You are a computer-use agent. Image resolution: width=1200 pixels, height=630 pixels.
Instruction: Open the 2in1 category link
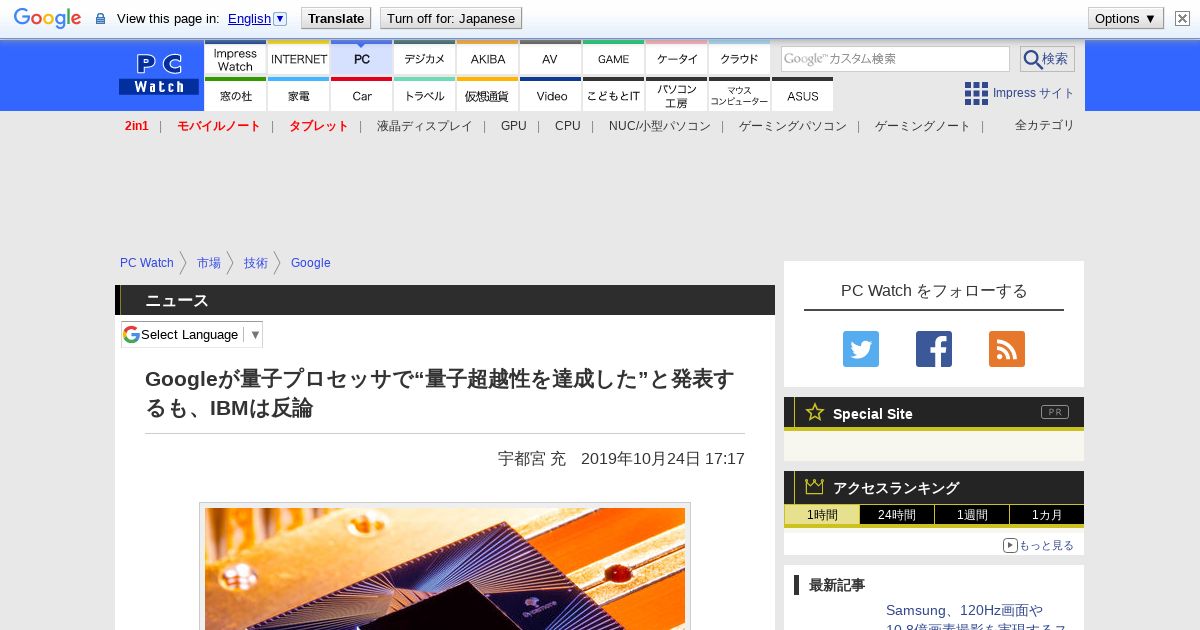pyautogui.click(x=137, y=126)
